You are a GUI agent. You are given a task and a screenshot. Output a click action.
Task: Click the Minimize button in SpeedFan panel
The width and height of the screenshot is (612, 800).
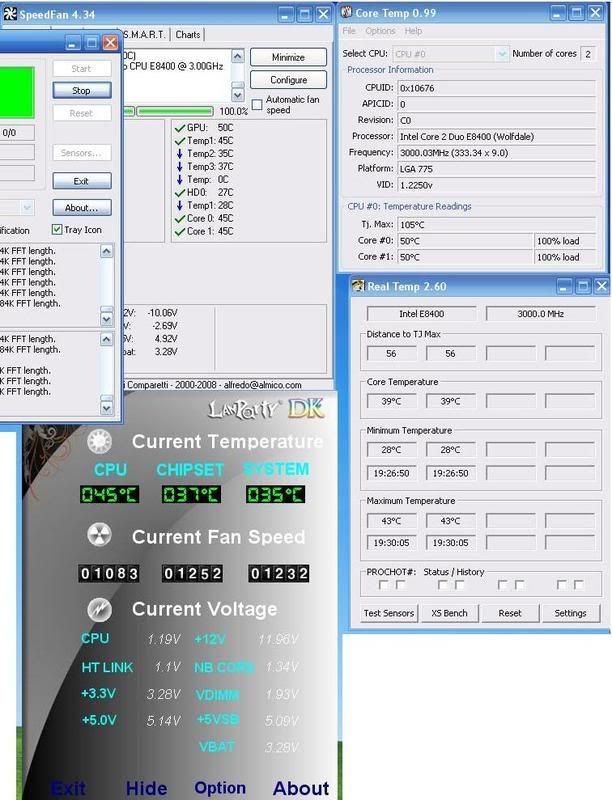click(x=288, y=57)
